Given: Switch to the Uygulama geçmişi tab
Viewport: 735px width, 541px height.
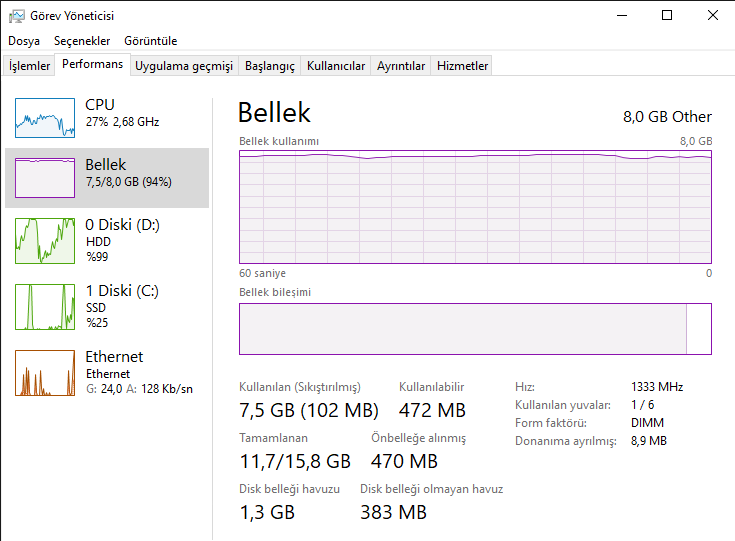Looking at the screenshot, I should pos(184,66).
